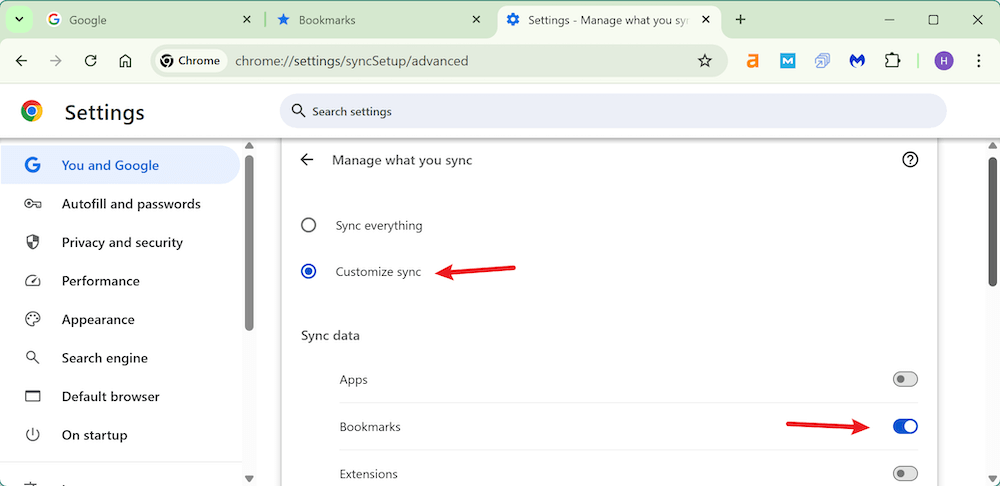Open the Malwarebytes extension icon

click(x=857, y=61)
